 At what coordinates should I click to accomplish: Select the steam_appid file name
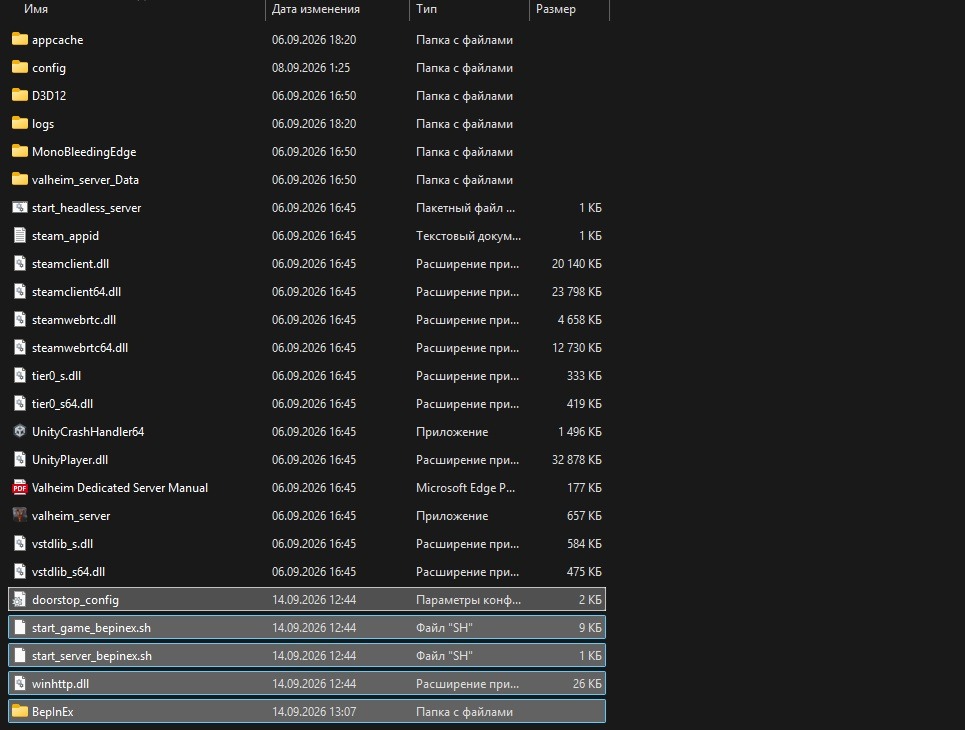65,236
